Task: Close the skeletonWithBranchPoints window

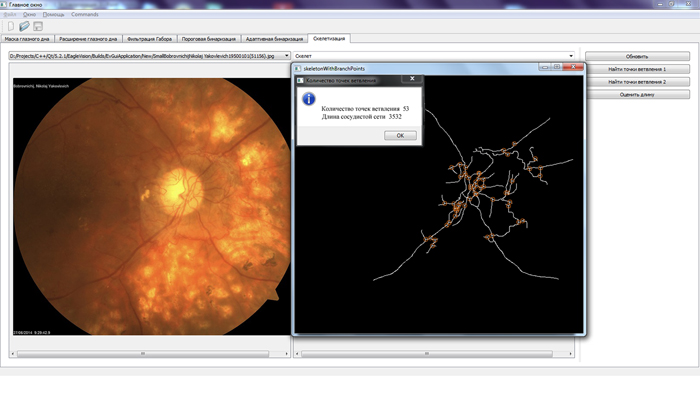Action: [573, 67]
